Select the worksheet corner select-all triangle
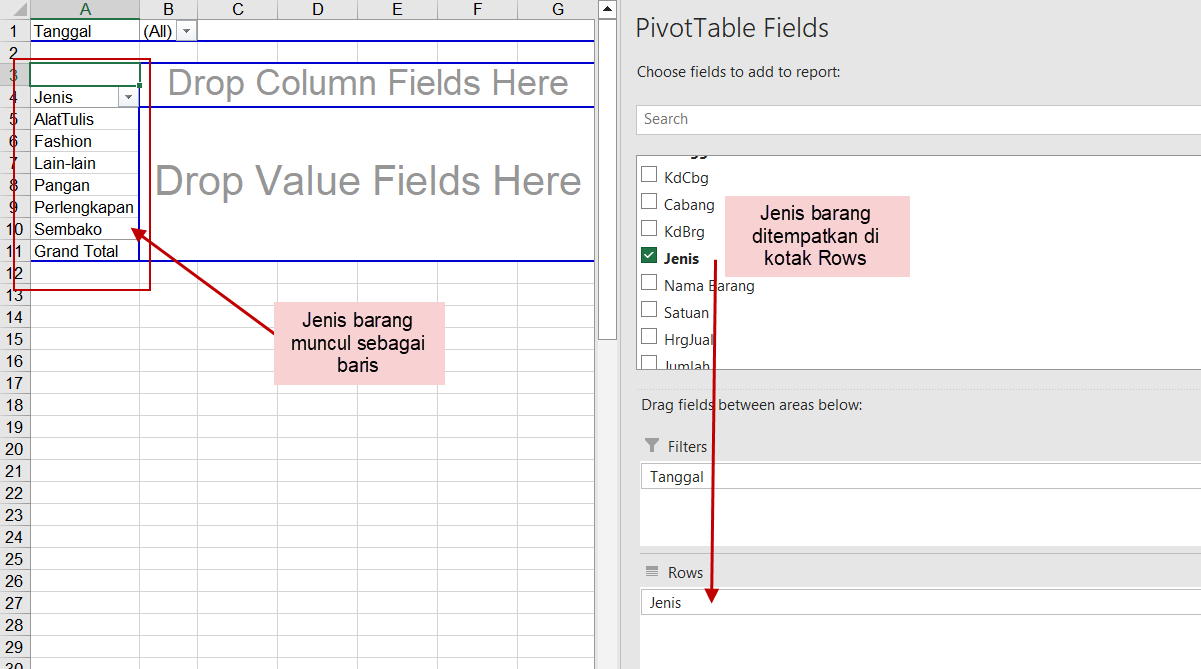 tap(14, 9)
